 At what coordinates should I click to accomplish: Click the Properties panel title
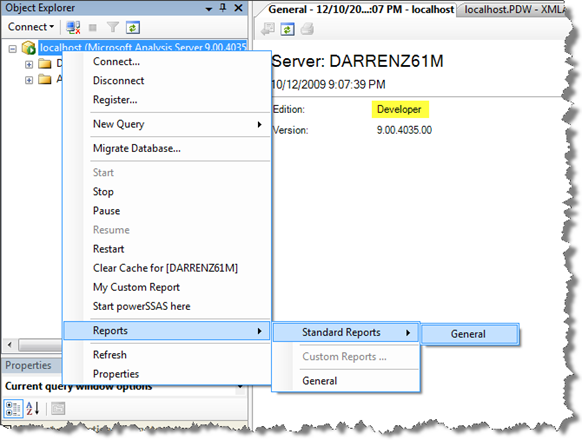28,365
